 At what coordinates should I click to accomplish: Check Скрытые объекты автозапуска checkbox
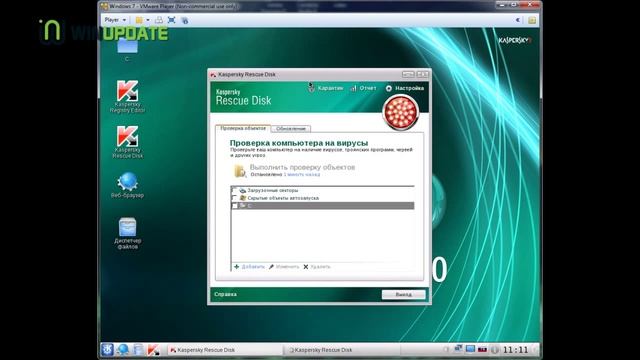point(234,198)
